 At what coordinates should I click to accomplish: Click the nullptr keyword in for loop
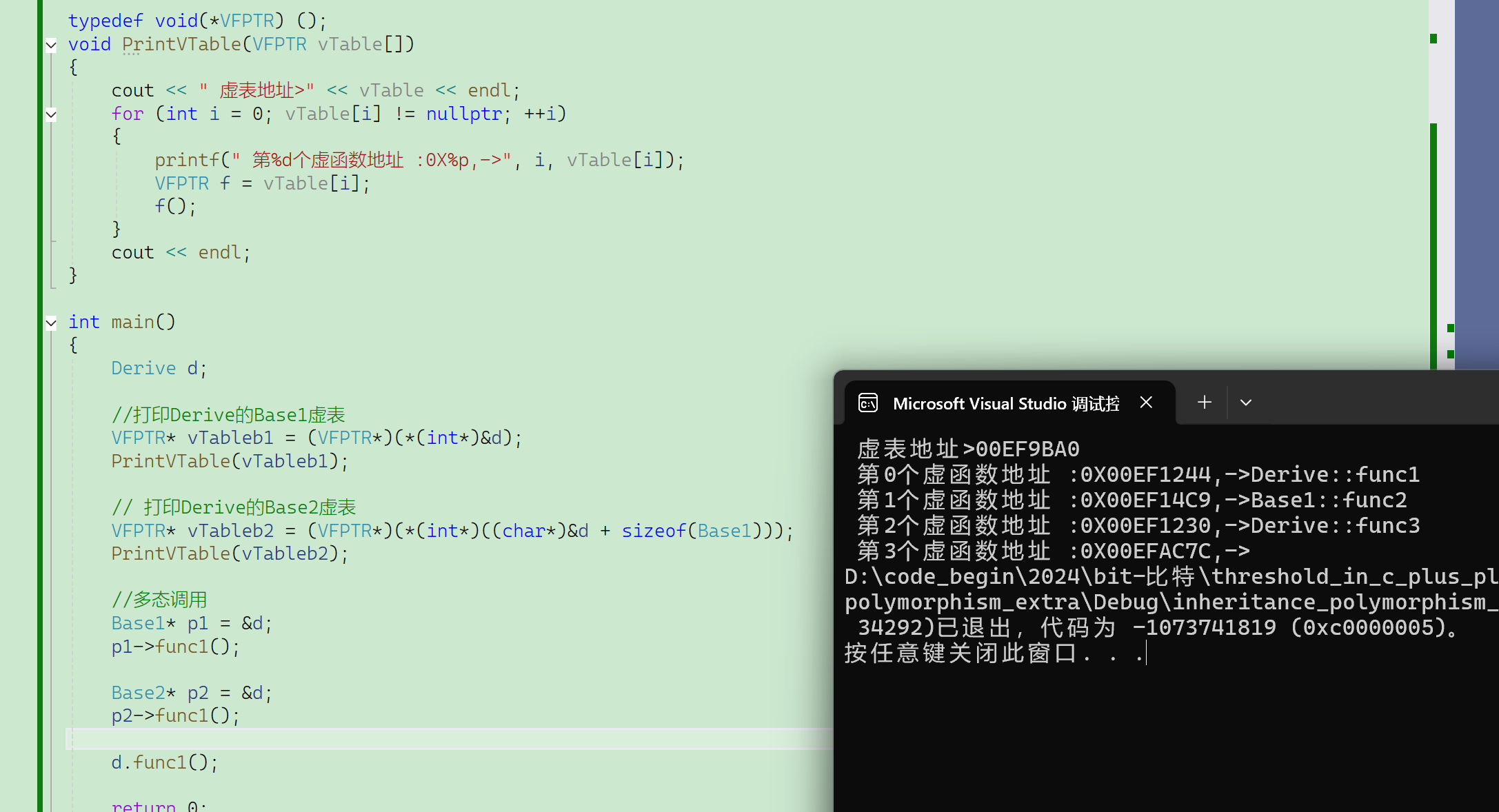click(x=463, y=114)
